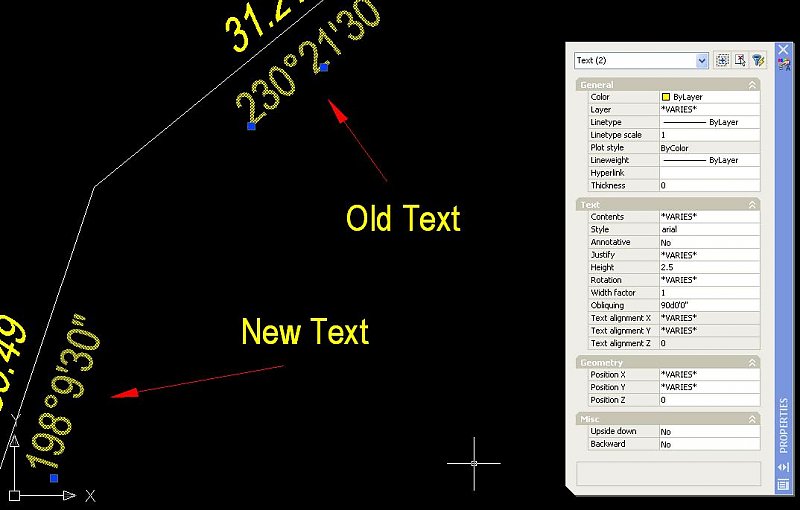The image size is (800, 510).
Task: Click the Height value 2.5
Action: point(709,267)
